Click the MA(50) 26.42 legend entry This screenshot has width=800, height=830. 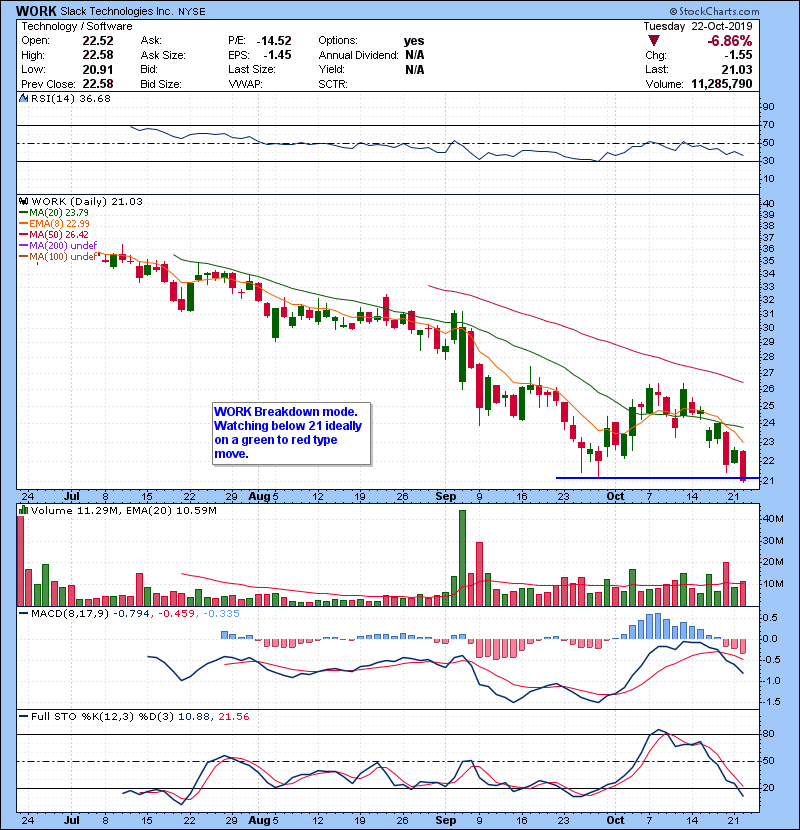[x=54, y=234]
